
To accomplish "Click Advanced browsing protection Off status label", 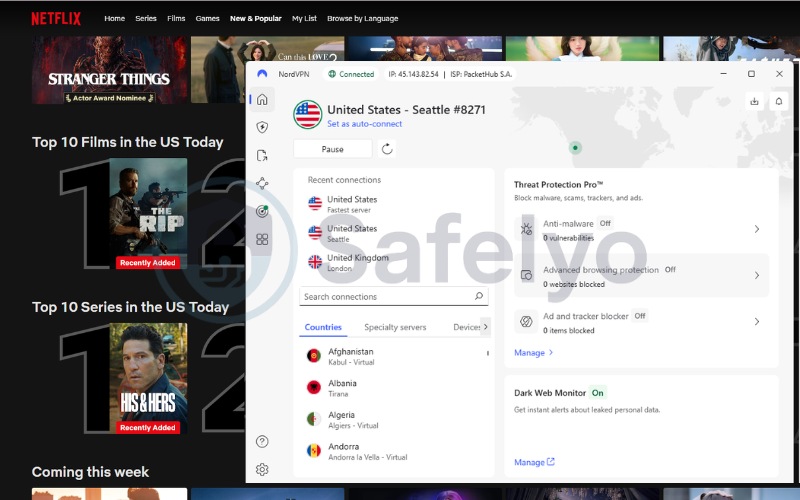I will 670,269.
